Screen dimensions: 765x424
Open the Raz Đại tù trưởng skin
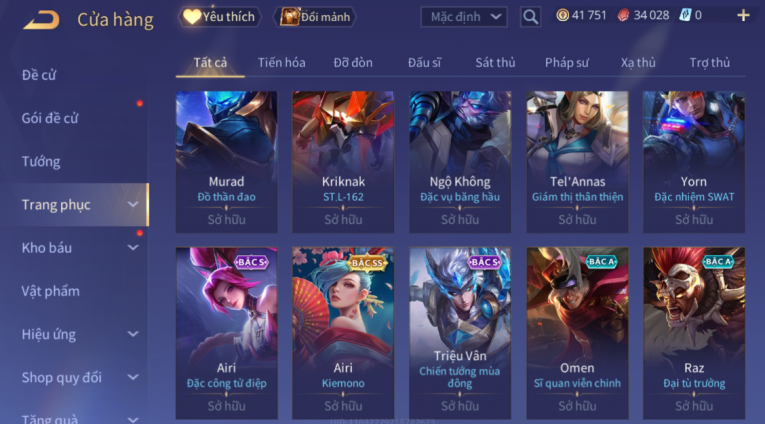pyautogui.click(x=694, y=333)
